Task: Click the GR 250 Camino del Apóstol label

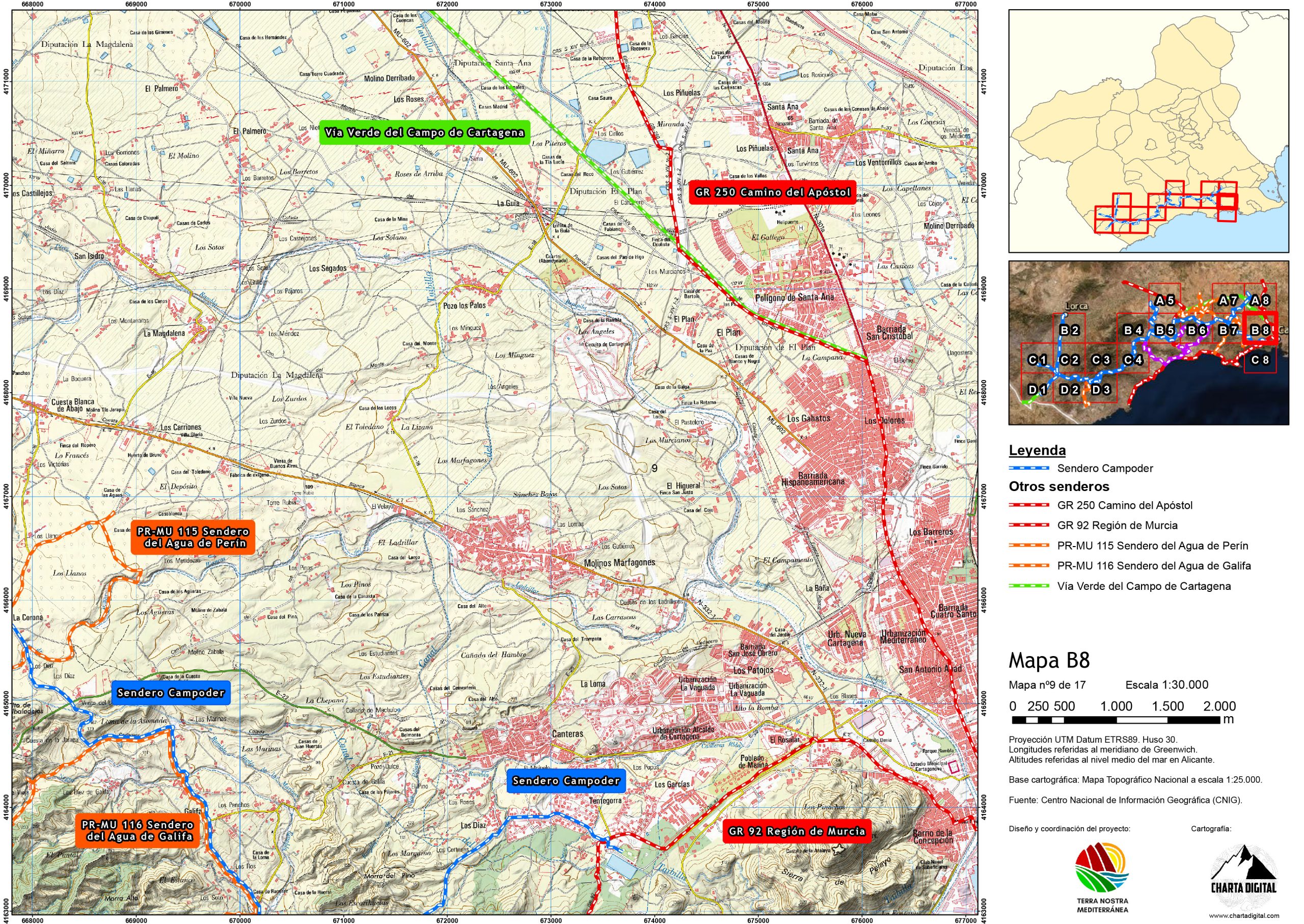Action: (772, 193)
